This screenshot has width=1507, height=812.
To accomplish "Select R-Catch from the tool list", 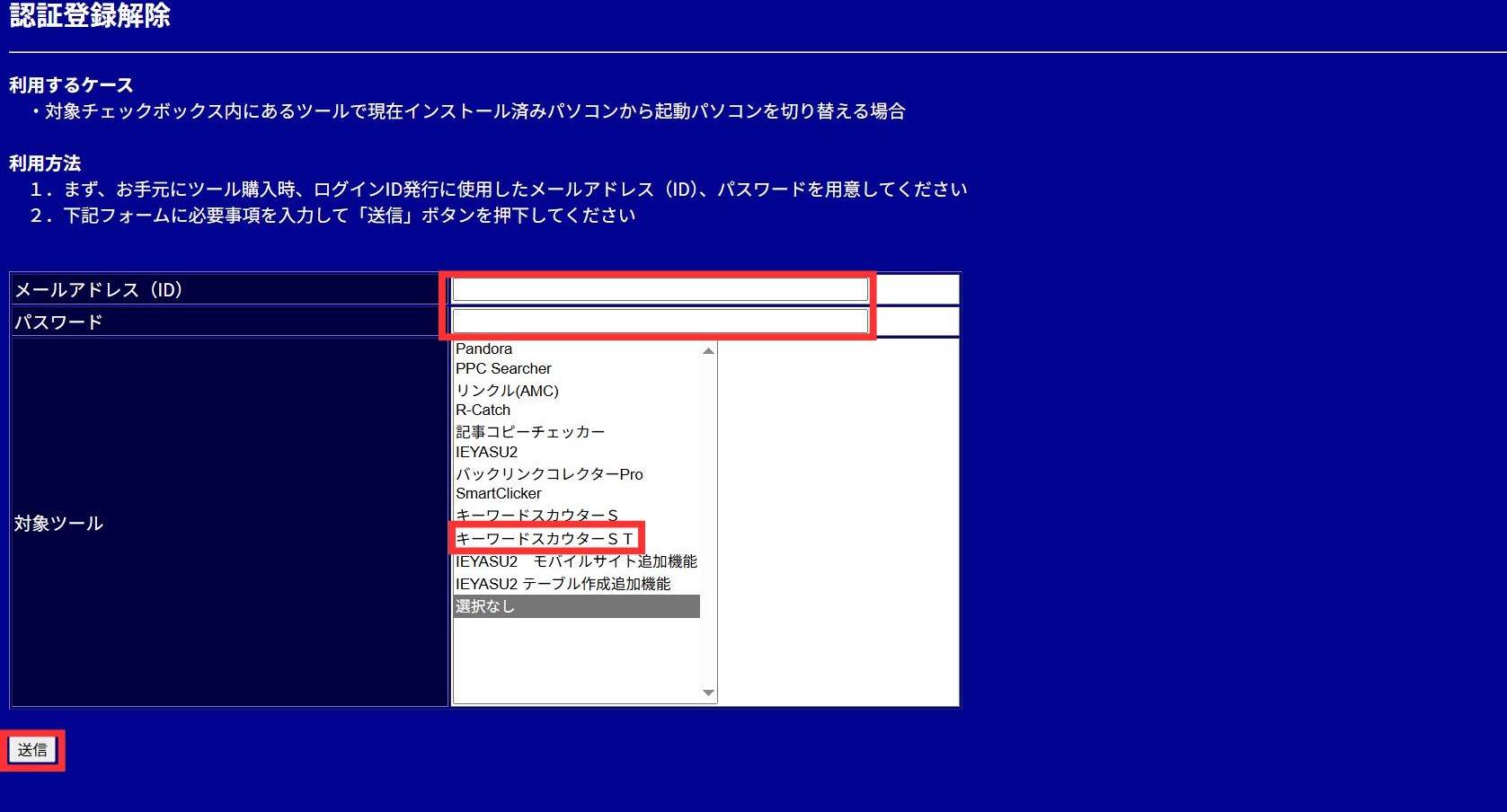I will pos(483,410).
